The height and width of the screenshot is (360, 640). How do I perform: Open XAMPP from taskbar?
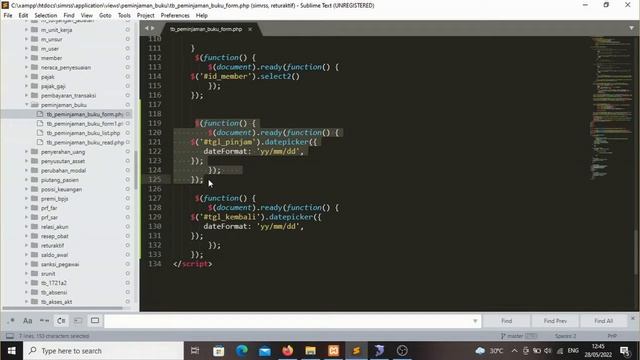click(x=333, y=351)
